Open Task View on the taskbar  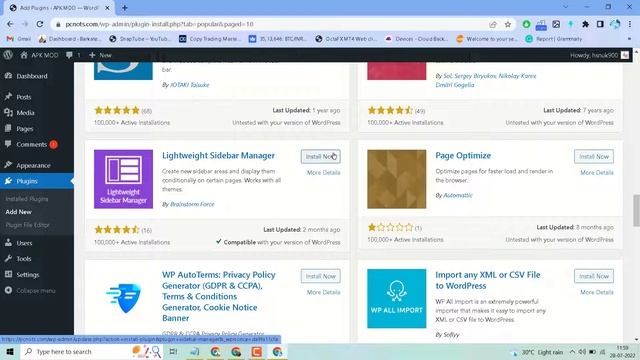[173, 351]
